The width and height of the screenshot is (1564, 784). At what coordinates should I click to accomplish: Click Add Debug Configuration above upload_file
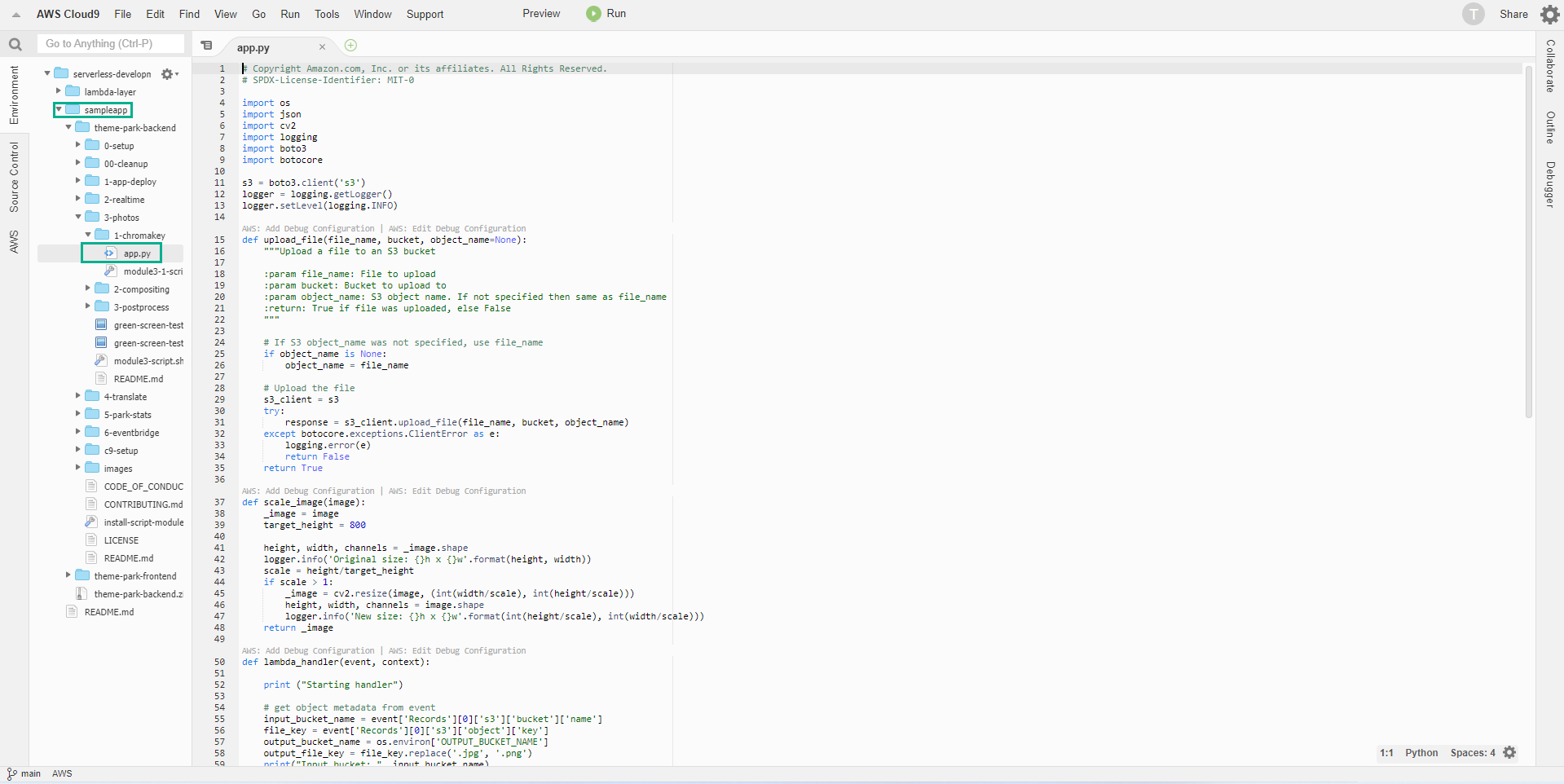[x=319, y=228]
